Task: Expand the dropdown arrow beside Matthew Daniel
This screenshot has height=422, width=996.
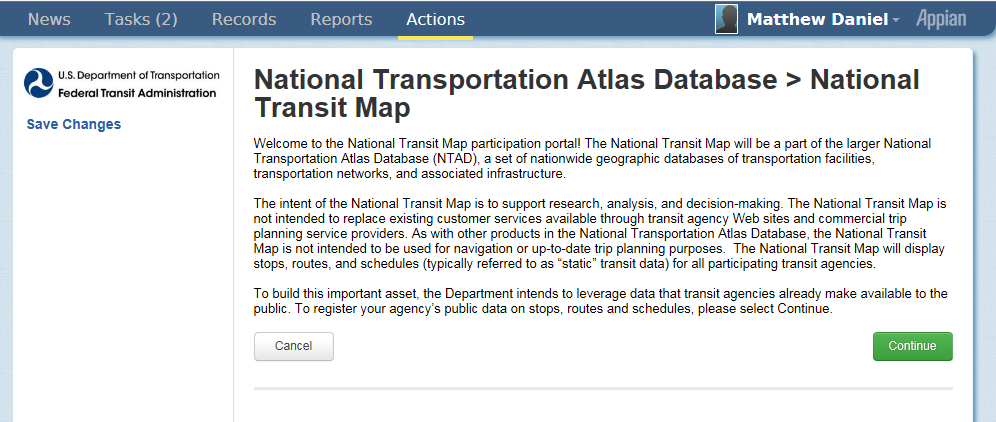Action: 896,21
